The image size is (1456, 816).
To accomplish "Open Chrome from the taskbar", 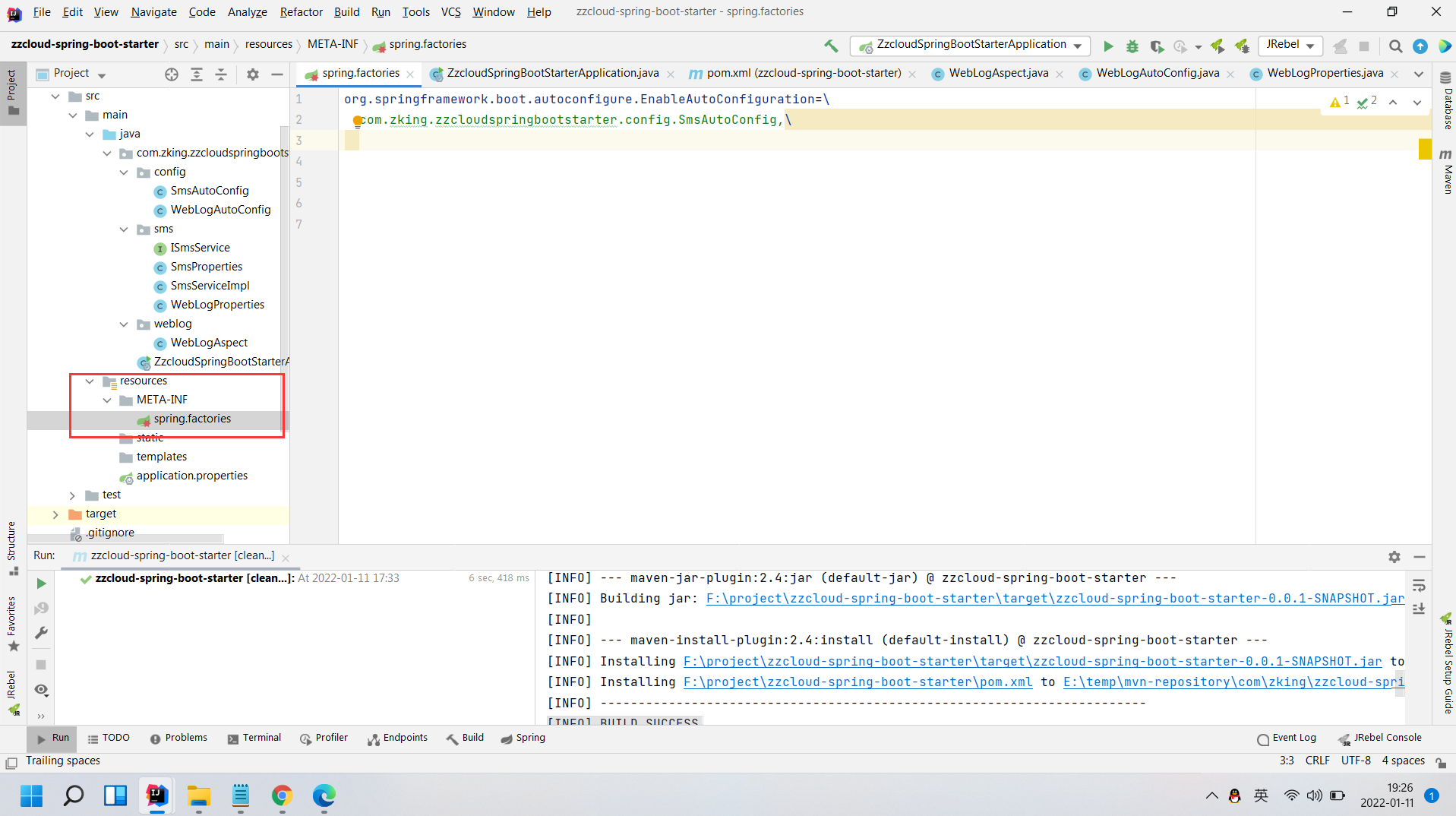I will (x=282, y=796).
